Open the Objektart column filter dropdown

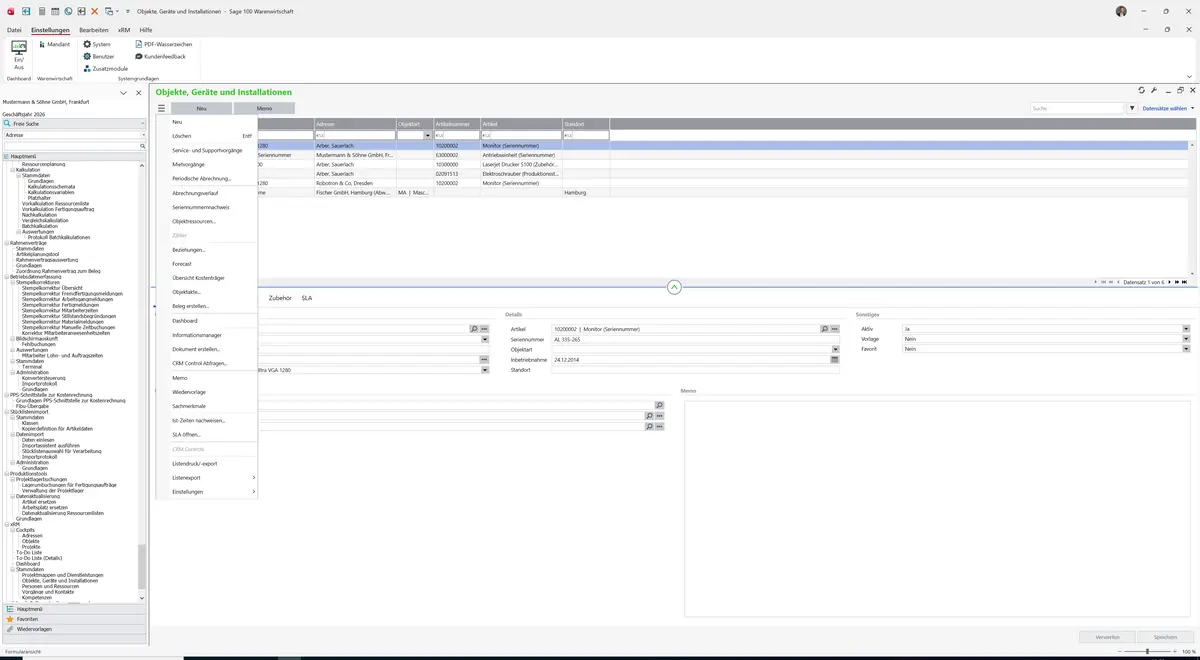point(428,135)
